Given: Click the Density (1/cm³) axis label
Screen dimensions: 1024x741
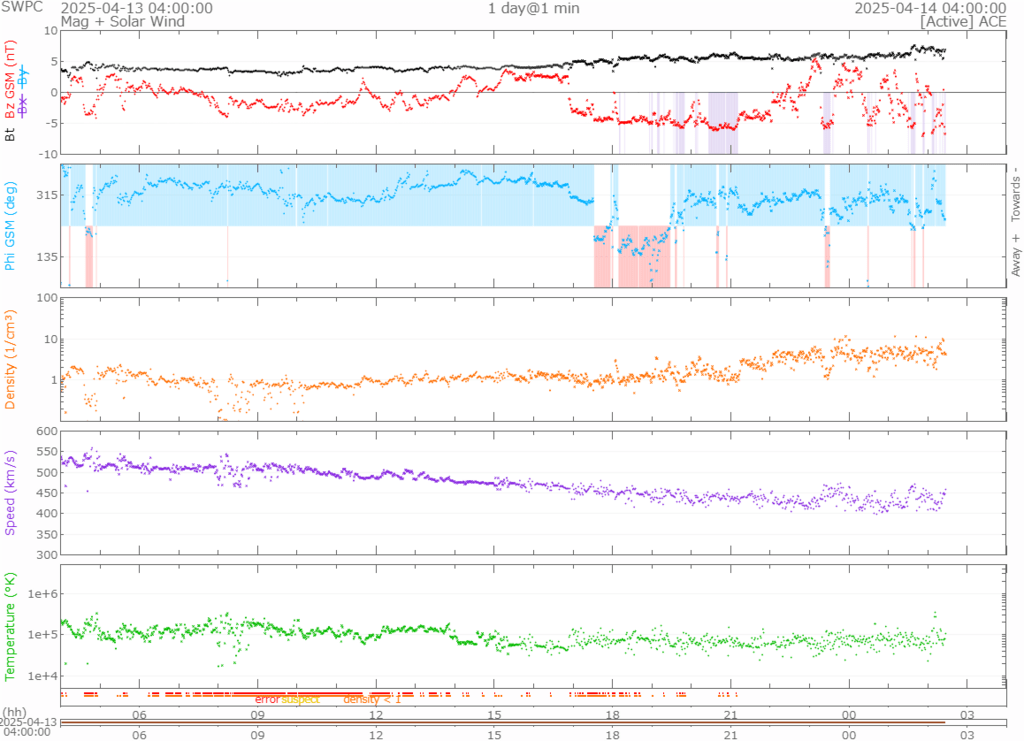Looking at the screenshot, I should [10, 364].
